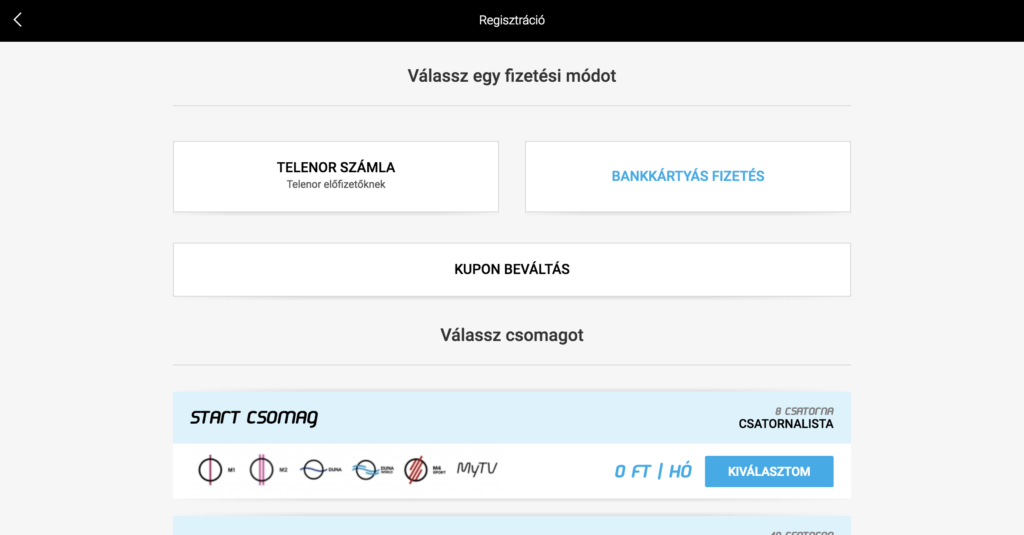Select Telenor számla payment method
Viewport: 1024px width, 535px height.
336,176
